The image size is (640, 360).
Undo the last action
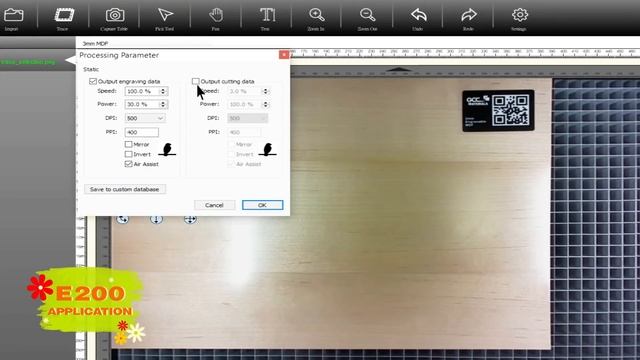click(x=418, y=19)
